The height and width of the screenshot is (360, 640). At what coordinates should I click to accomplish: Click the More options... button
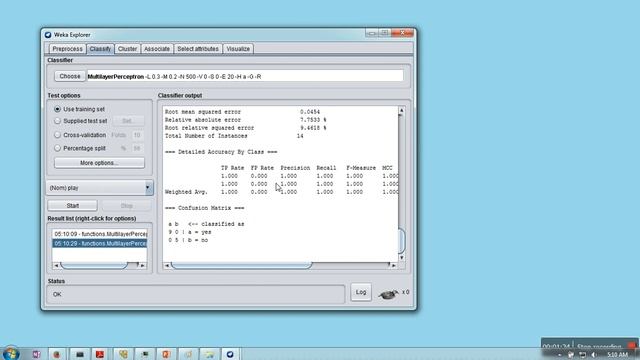pos(99,163)
